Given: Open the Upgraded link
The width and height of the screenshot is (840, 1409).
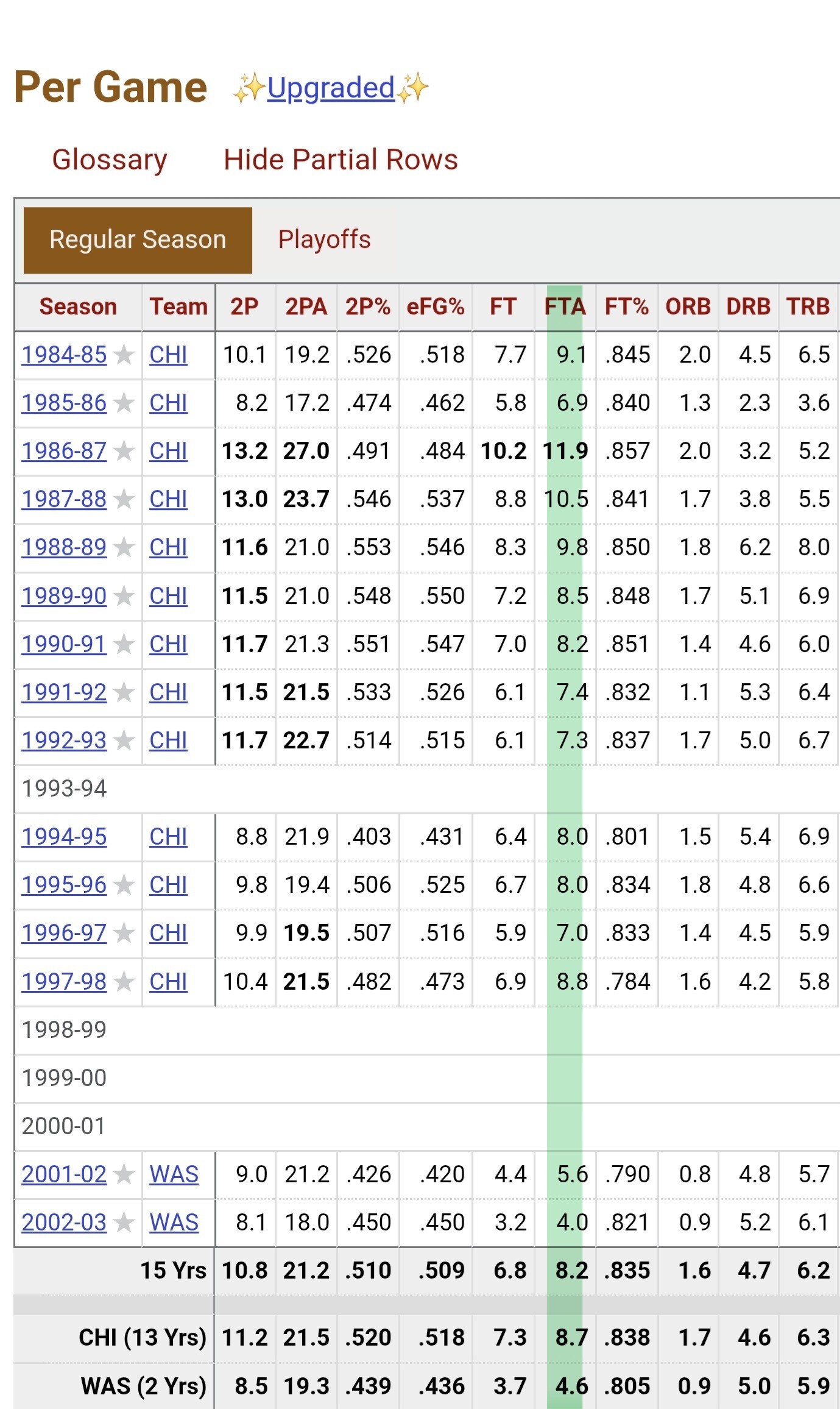Looking at the screenshot, I should (x=331, y=88).
